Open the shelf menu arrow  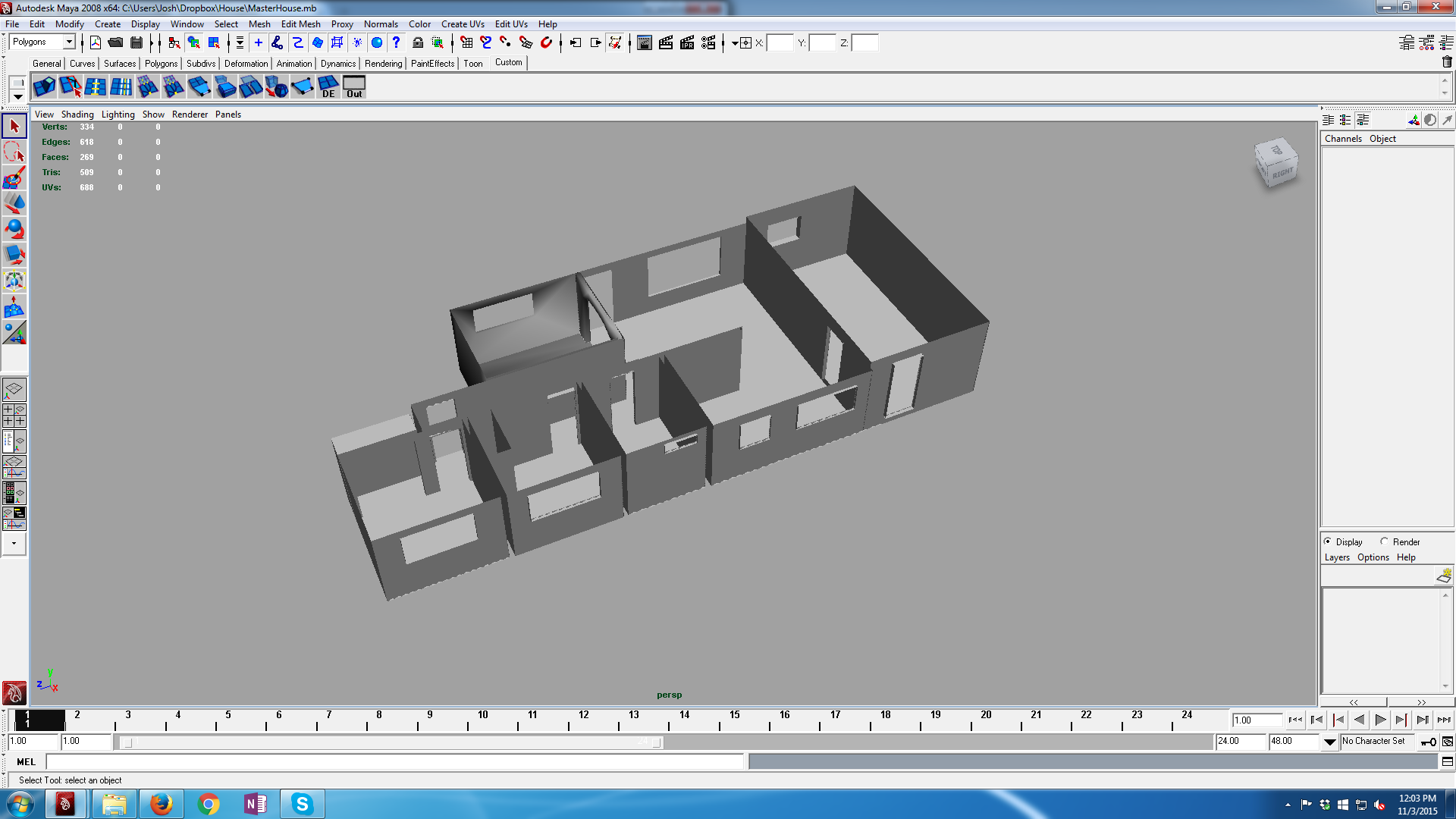(17, 97)
